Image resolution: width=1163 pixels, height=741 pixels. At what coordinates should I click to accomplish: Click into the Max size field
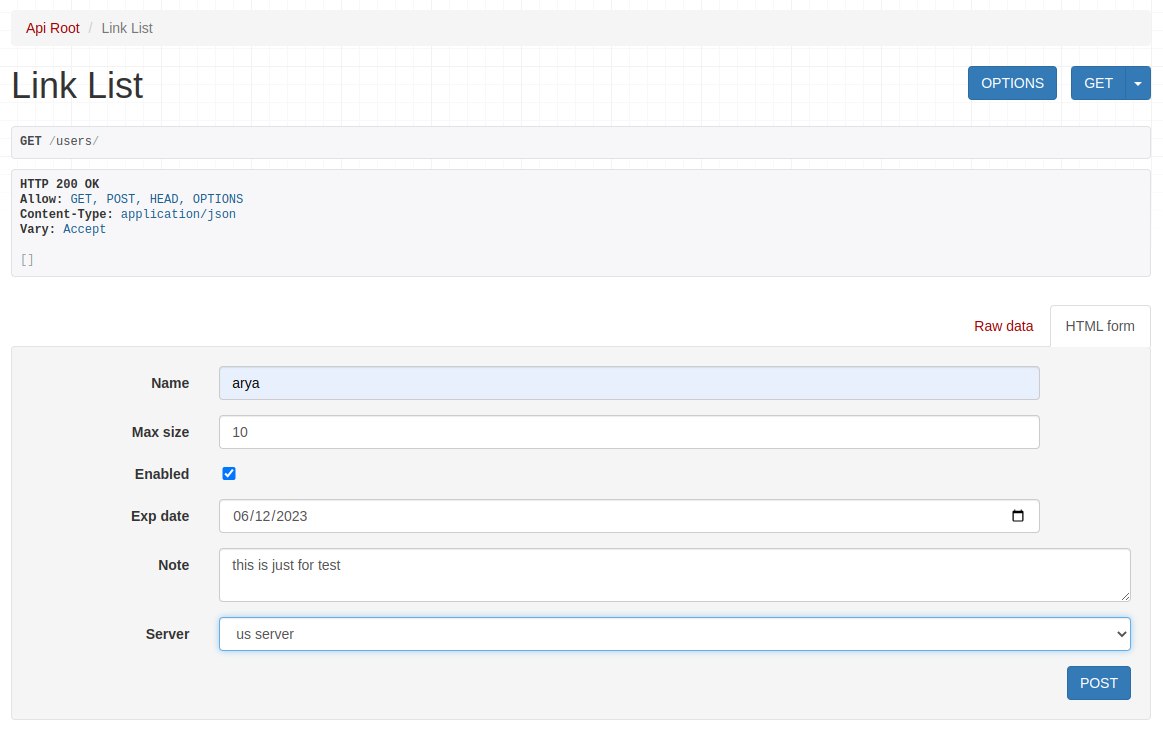[629, 432]
